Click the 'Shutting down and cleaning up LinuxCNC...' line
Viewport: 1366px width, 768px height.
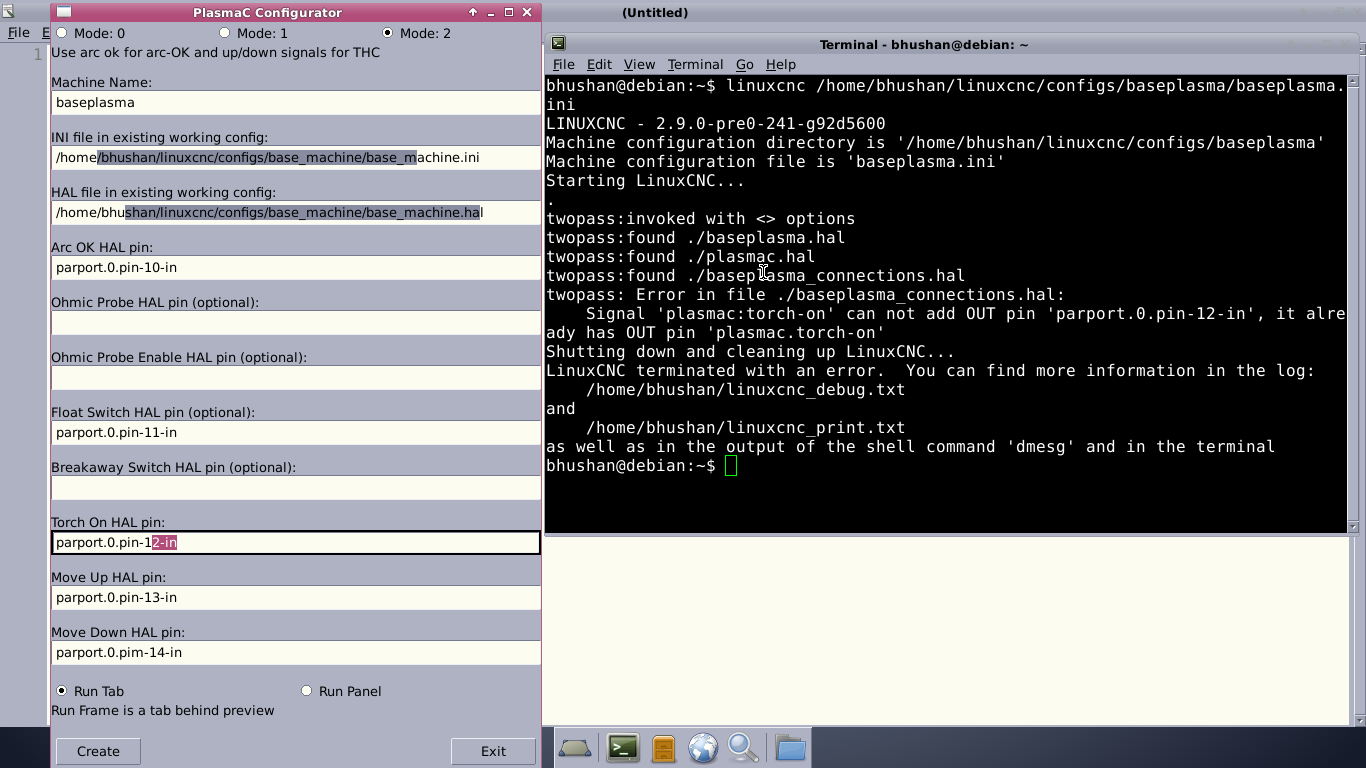[751, 352]
